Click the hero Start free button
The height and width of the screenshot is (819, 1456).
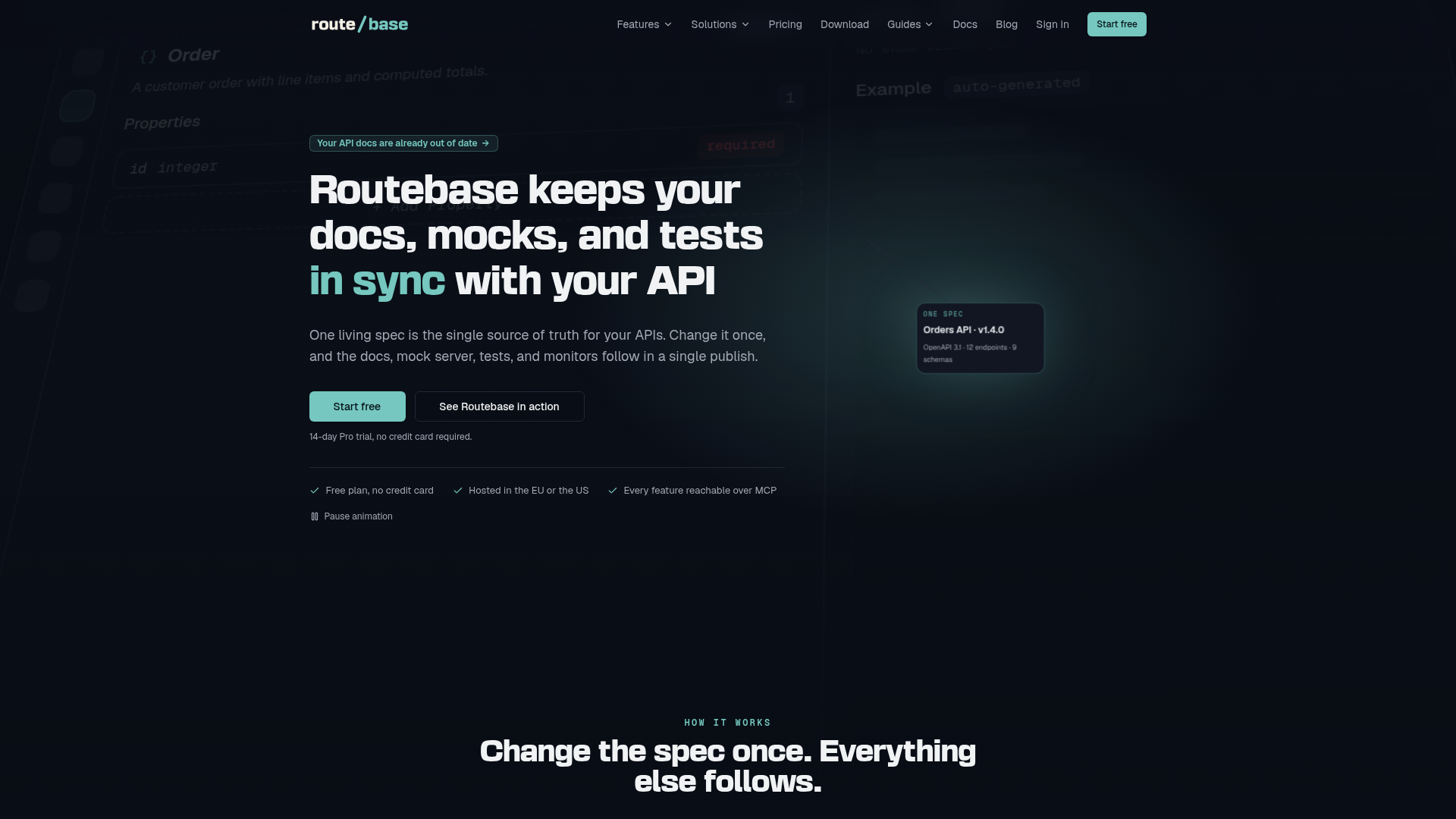coord(357,406)
